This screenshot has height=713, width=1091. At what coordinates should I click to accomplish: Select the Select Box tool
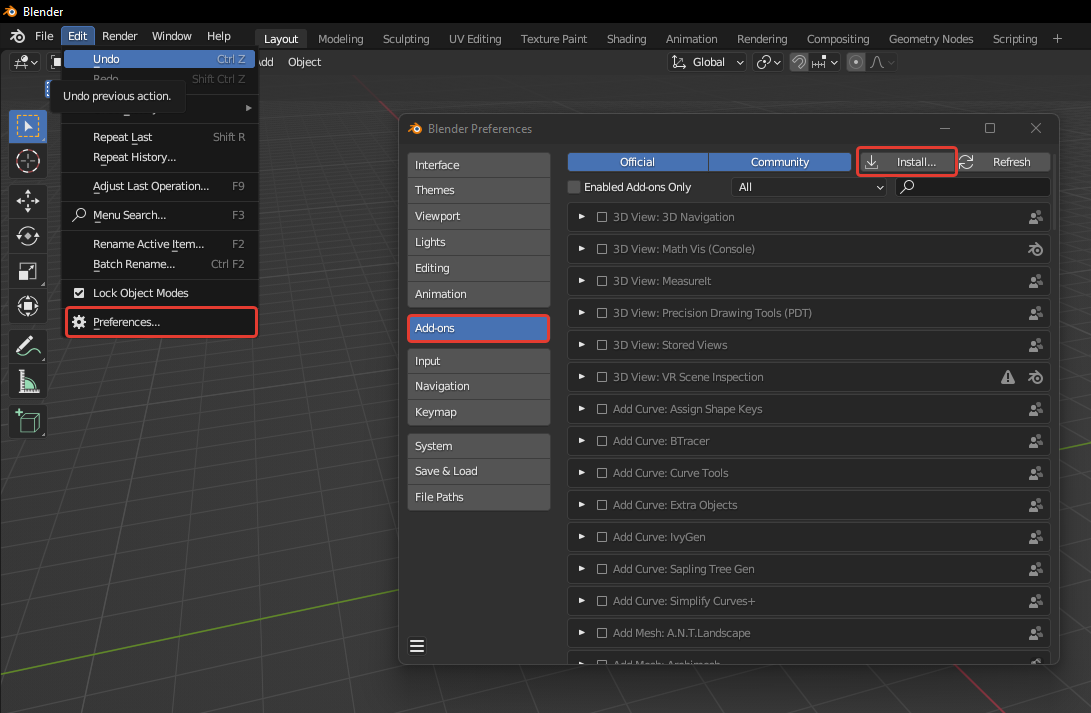[28, 127]
